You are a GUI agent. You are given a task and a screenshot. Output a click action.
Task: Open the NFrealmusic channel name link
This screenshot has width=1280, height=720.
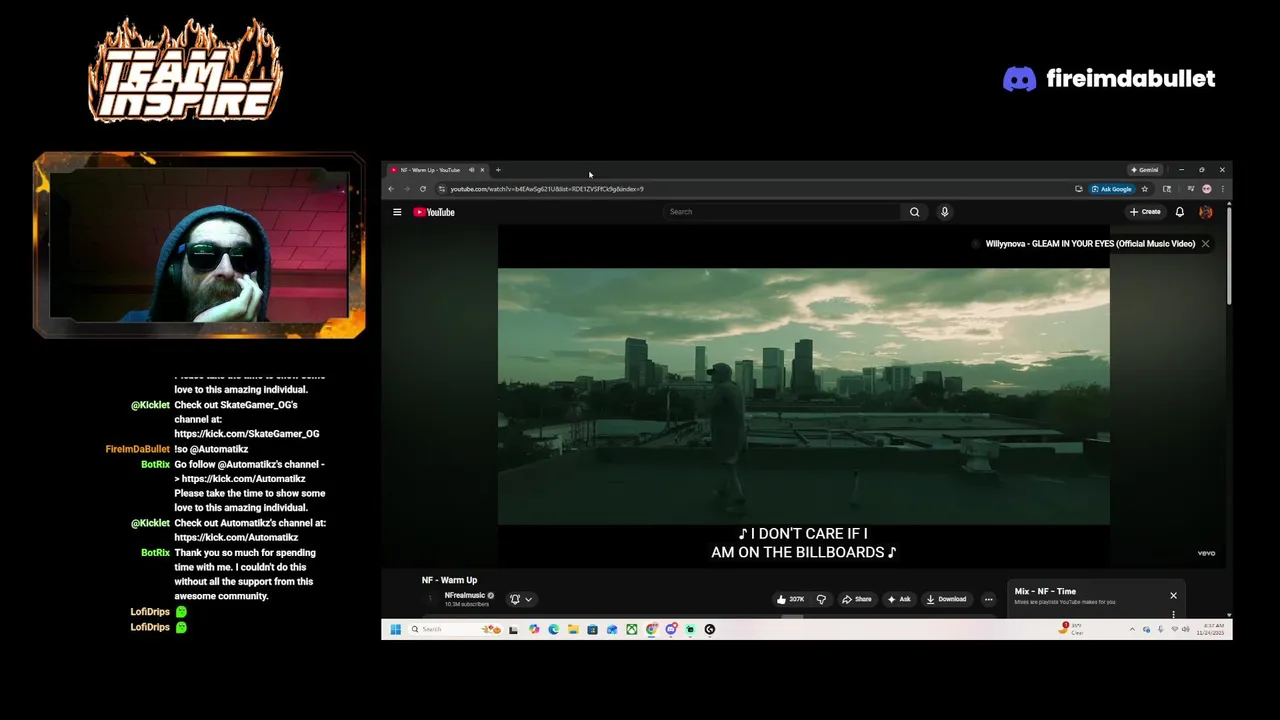click(465, 595)
